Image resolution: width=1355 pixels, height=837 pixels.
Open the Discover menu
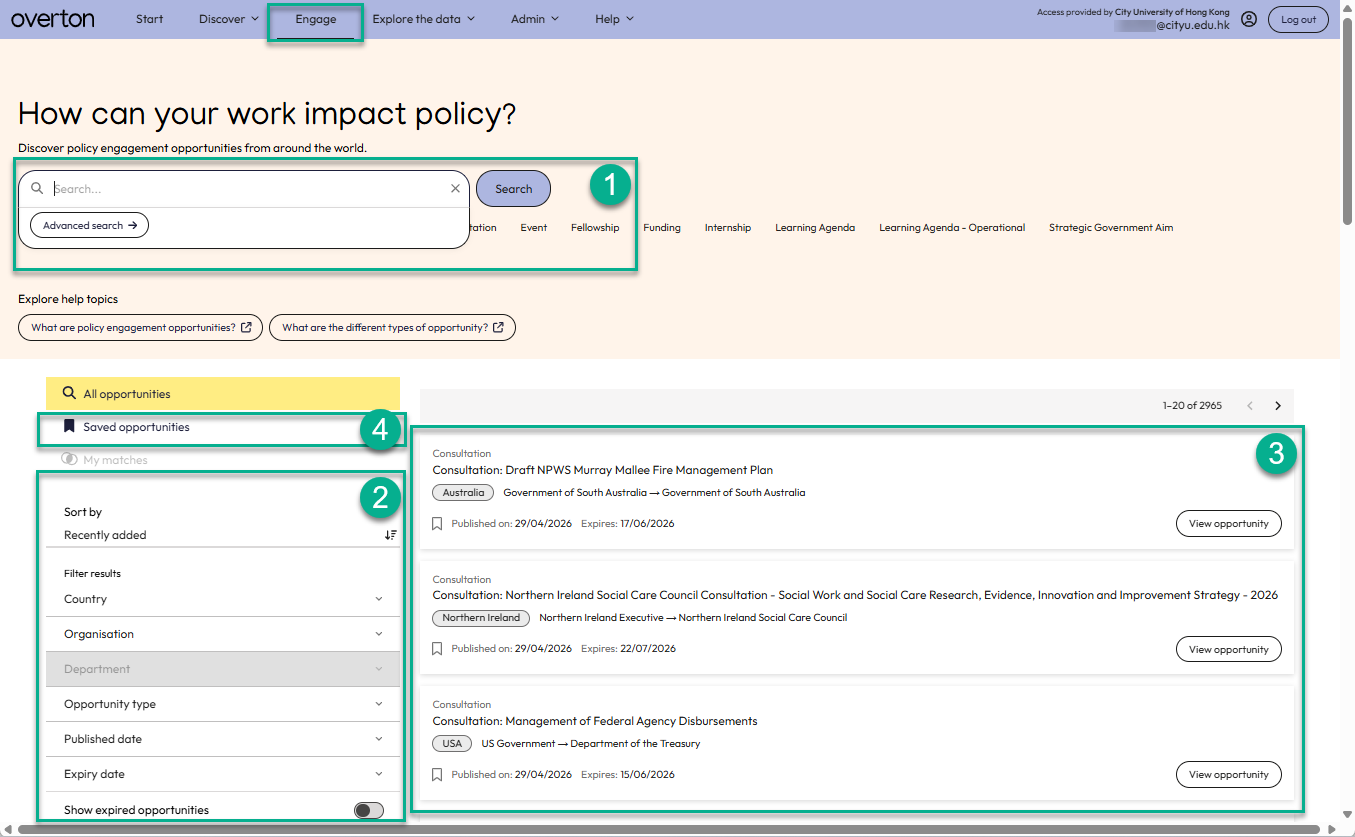(229, 19)
